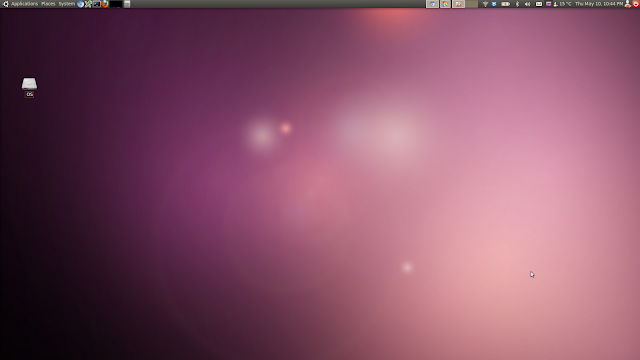
Task: Open the battery indicator
Action: click(505, 4)
